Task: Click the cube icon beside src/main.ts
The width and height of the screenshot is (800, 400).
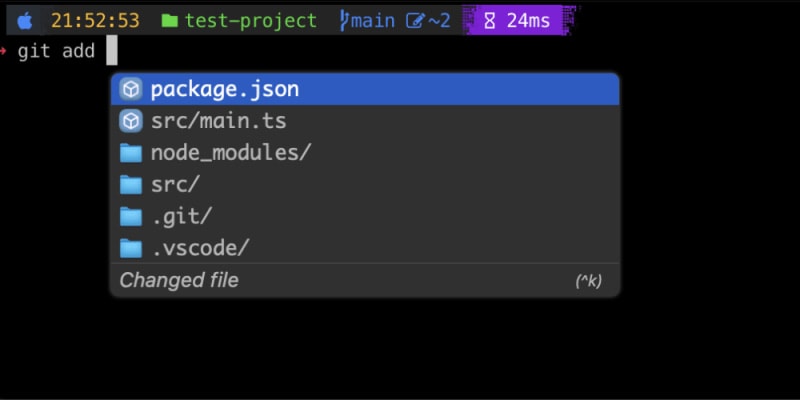Action: pos(131,121)
